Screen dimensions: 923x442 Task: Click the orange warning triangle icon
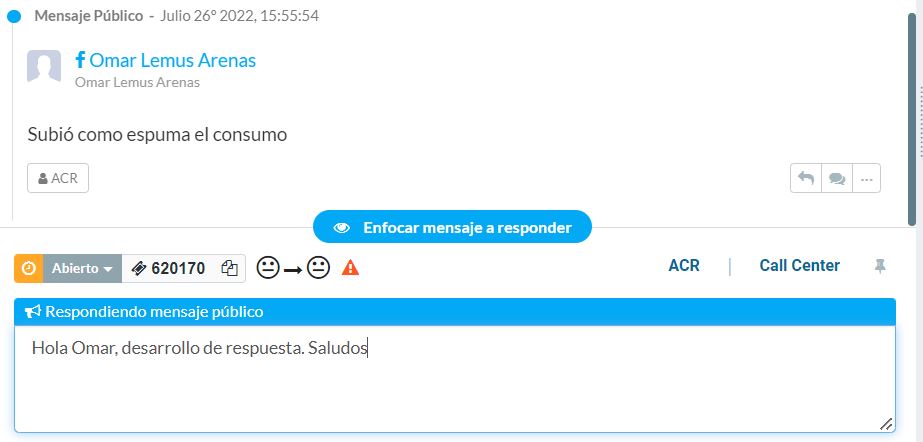tap(350, 268)
